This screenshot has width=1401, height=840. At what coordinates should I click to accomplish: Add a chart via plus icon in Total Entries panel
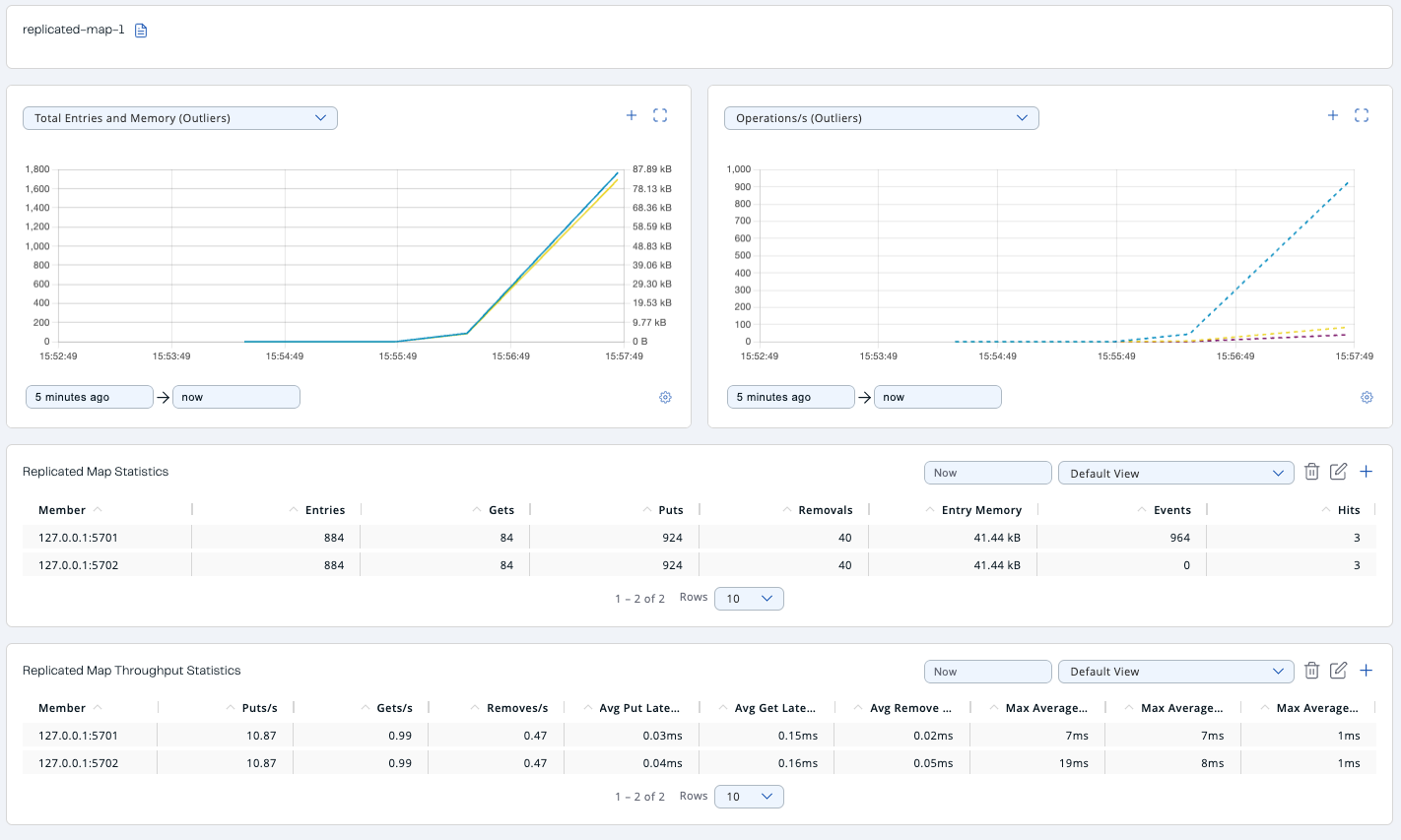(632, 115)
